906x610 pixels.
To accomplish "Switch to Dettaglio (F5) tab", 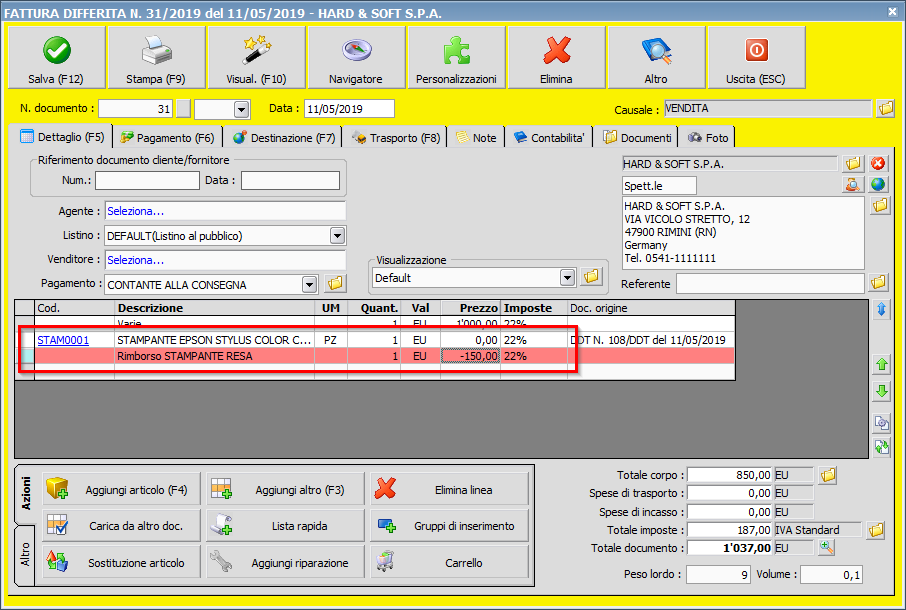I will (x=61, y=137).
